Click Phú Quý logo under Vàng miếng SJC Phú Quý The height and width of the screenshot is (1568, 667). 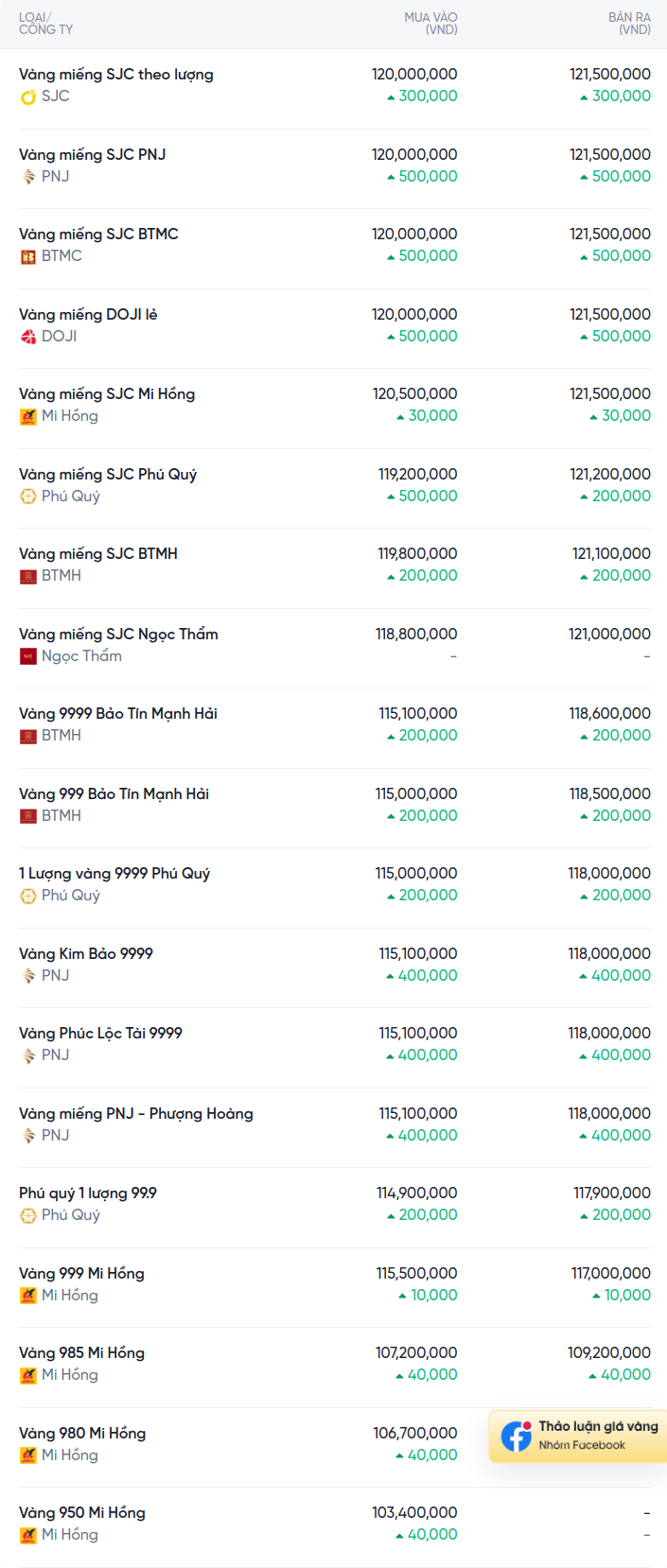28,497
